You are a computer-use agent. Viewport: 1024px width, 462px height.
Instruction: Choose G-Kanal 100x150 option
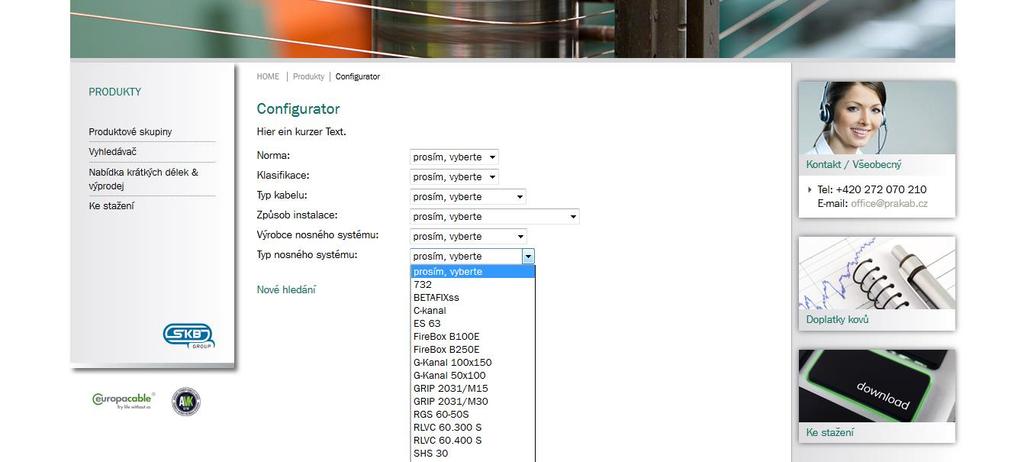[472, 362]
